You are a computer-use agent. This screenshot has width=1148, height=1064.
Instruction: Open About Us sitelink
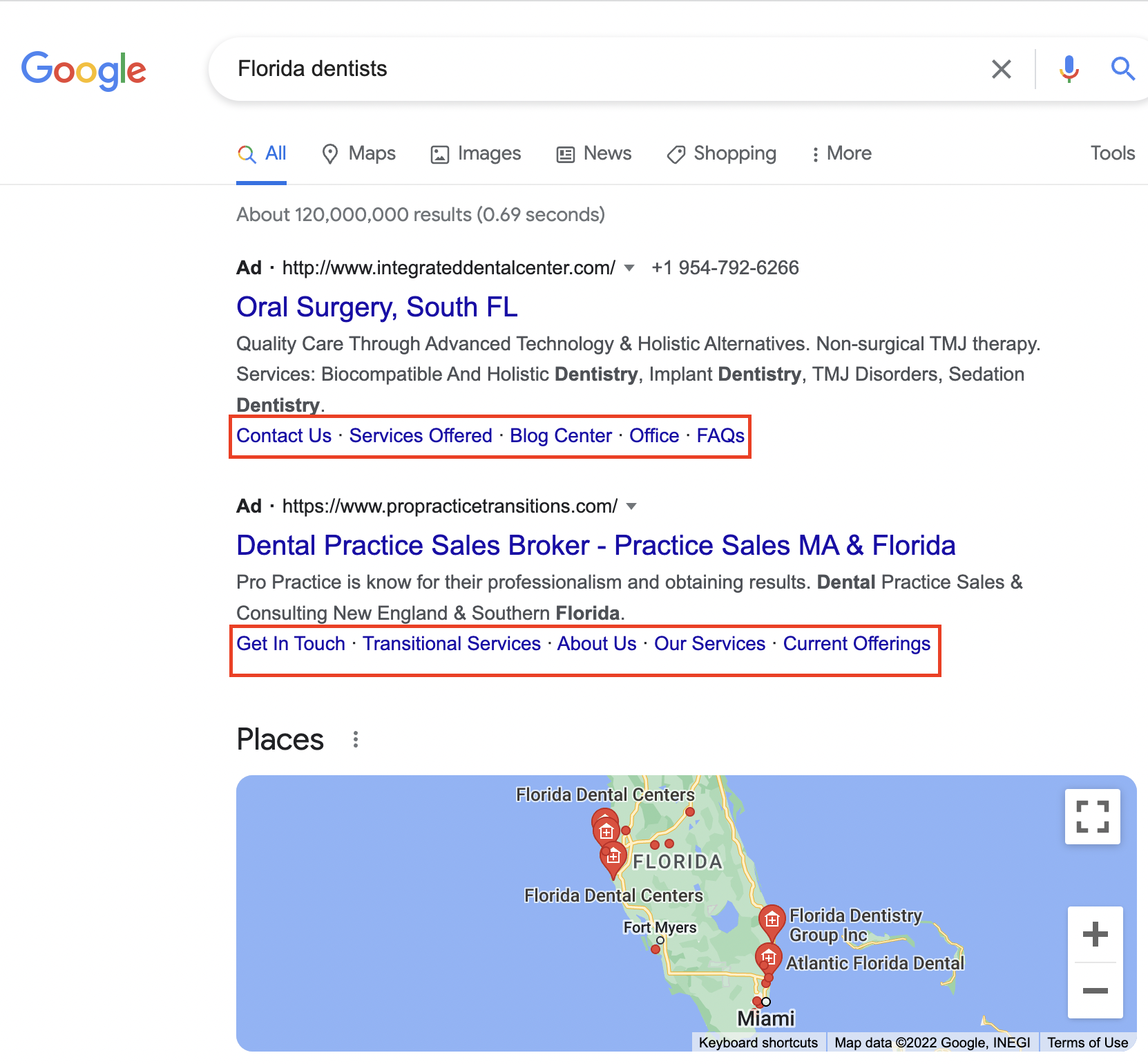[597, 644]
